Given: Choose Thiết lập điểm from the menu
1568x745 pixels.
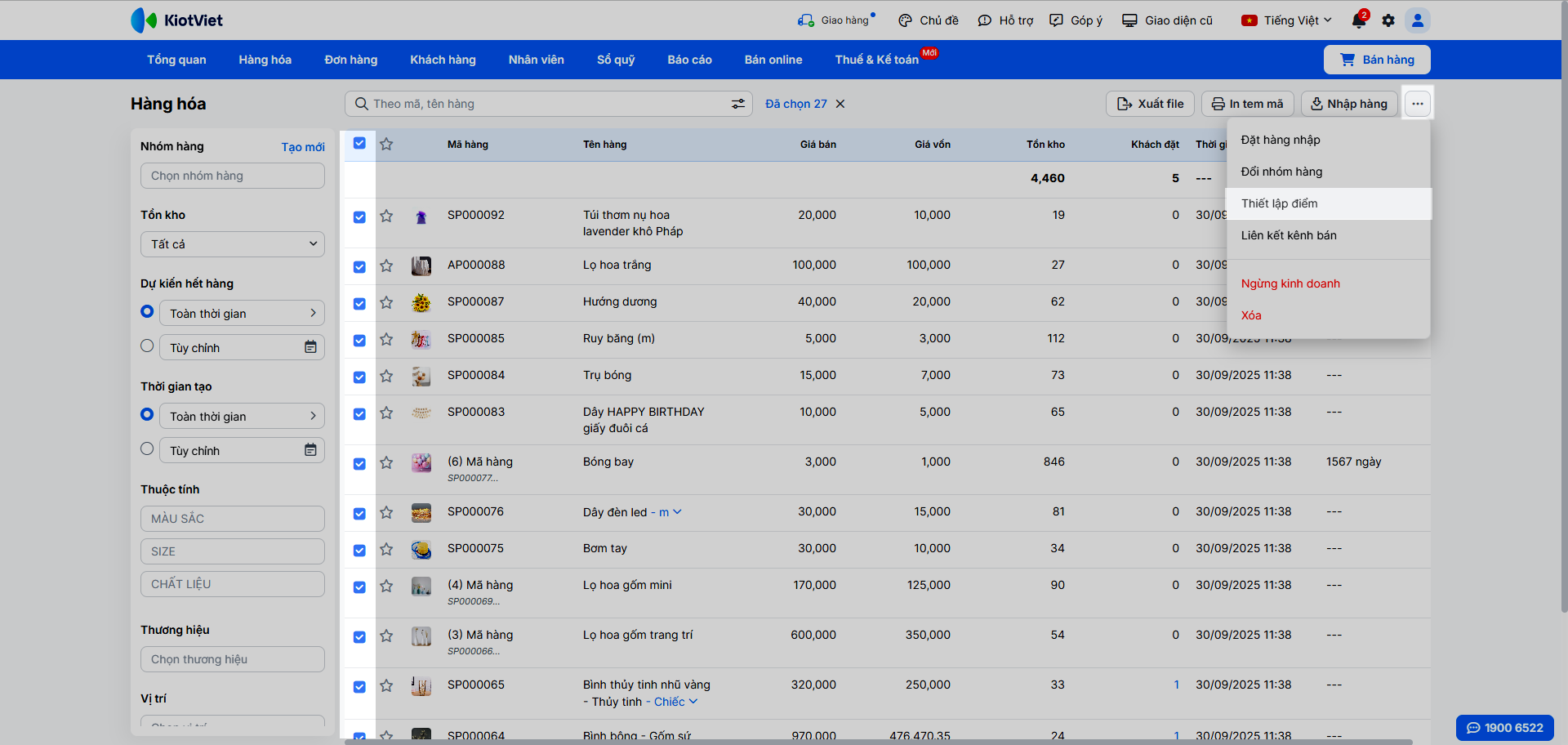Looking at the screenshot, I should pyautogui.click(x=1279, y=203).
